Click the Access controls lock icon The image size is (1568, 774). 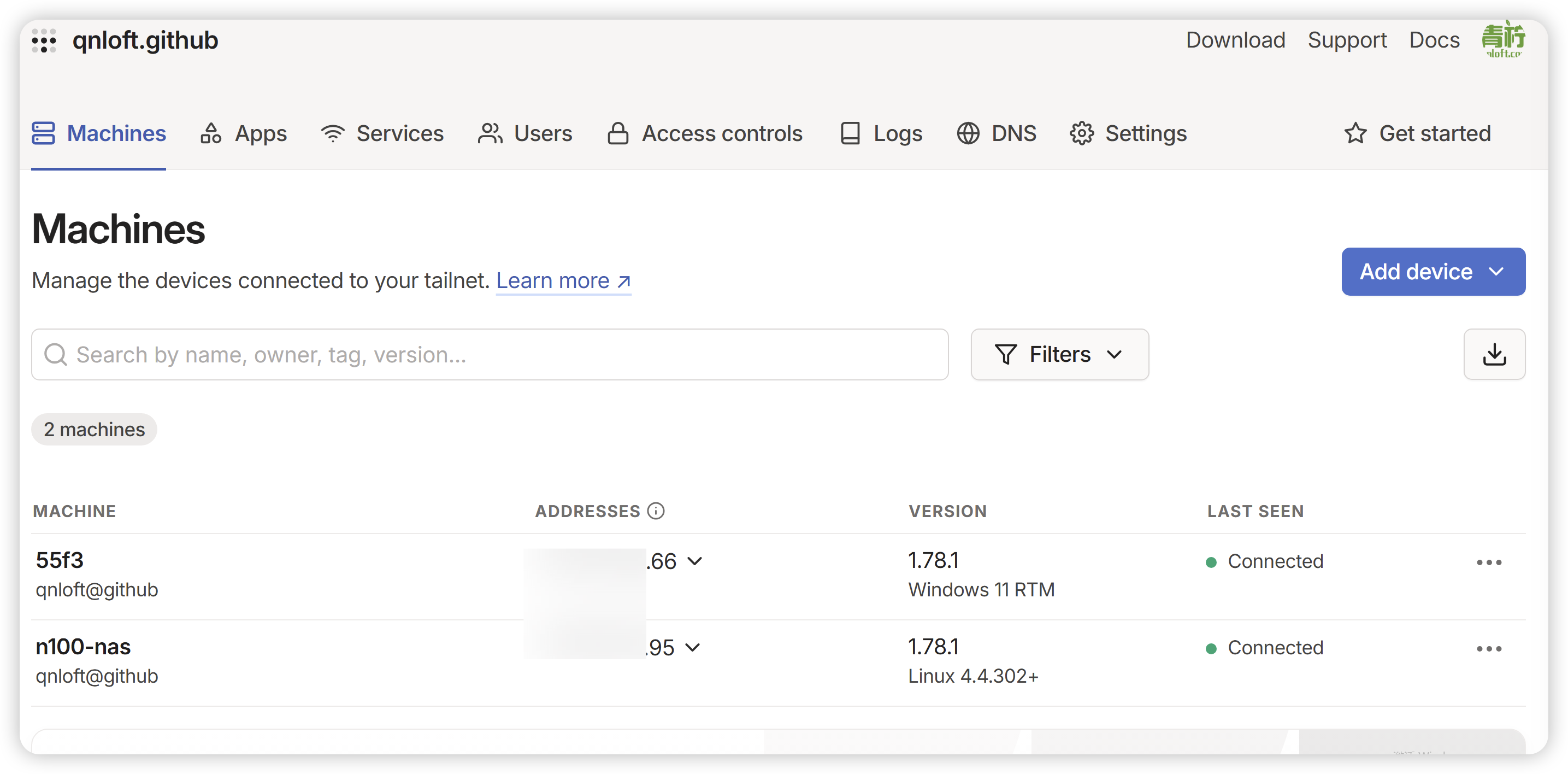pyautogui.click(x=618, y=133)
